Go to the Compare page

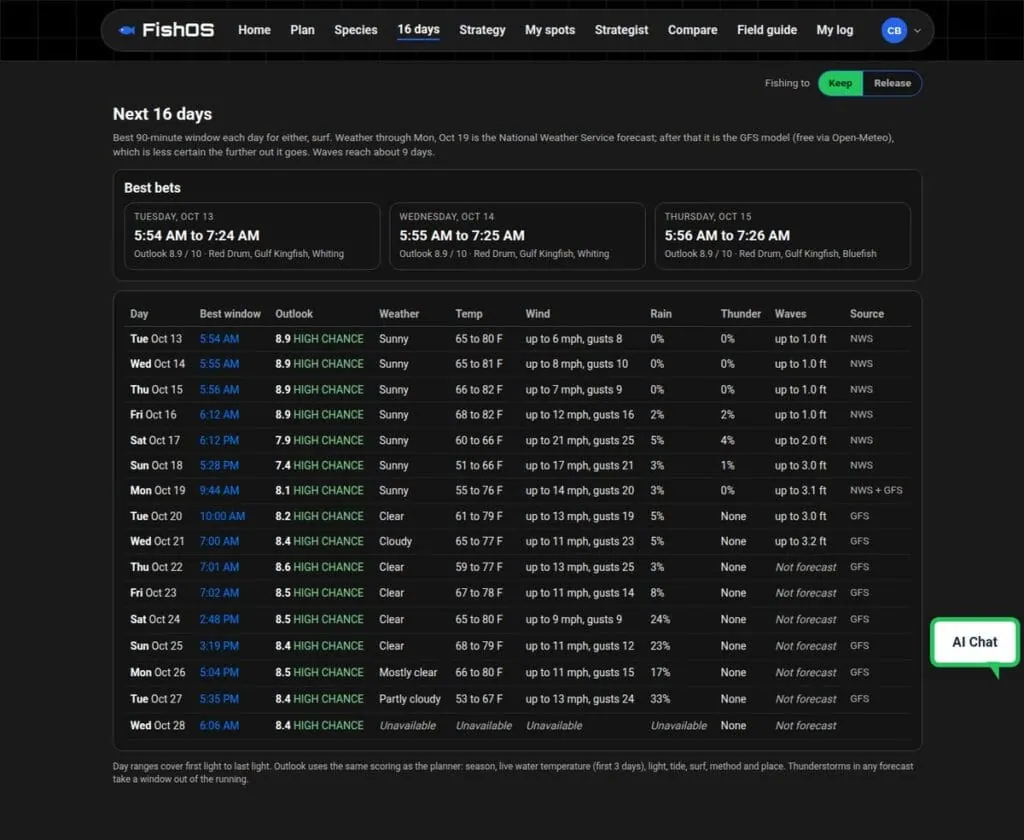pyautogui.click(x=692, y=30)
